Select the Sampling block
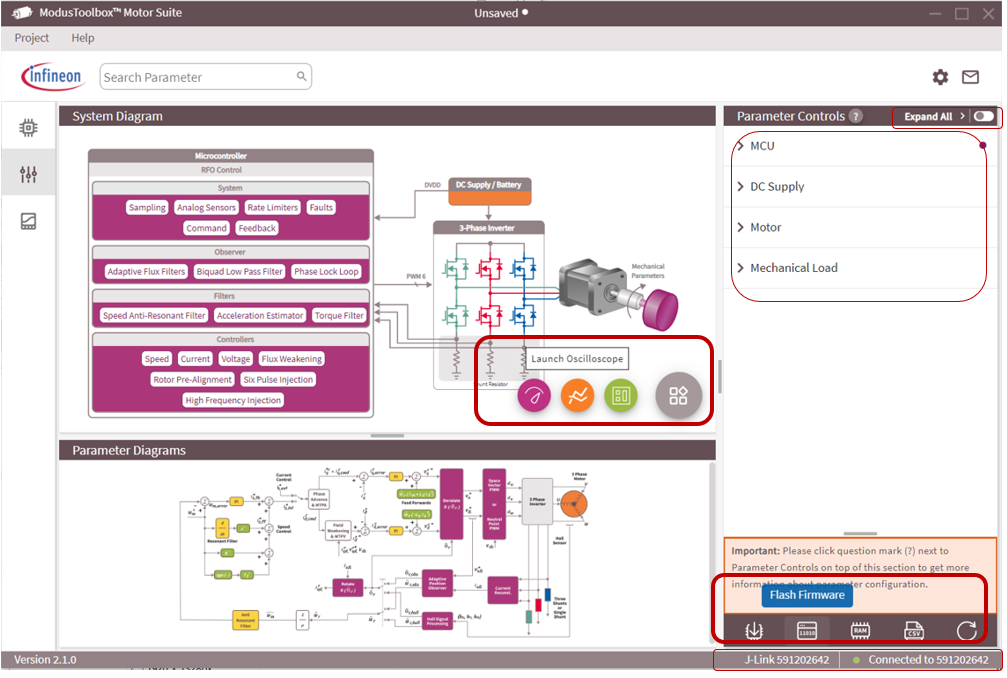 (147, 207)
